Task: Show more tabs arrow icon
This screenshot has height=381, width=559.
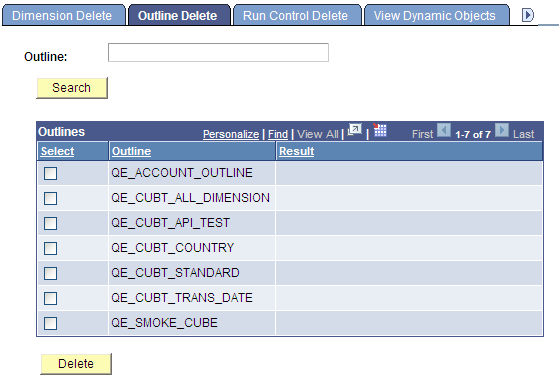Action: (x=528, y=15)
